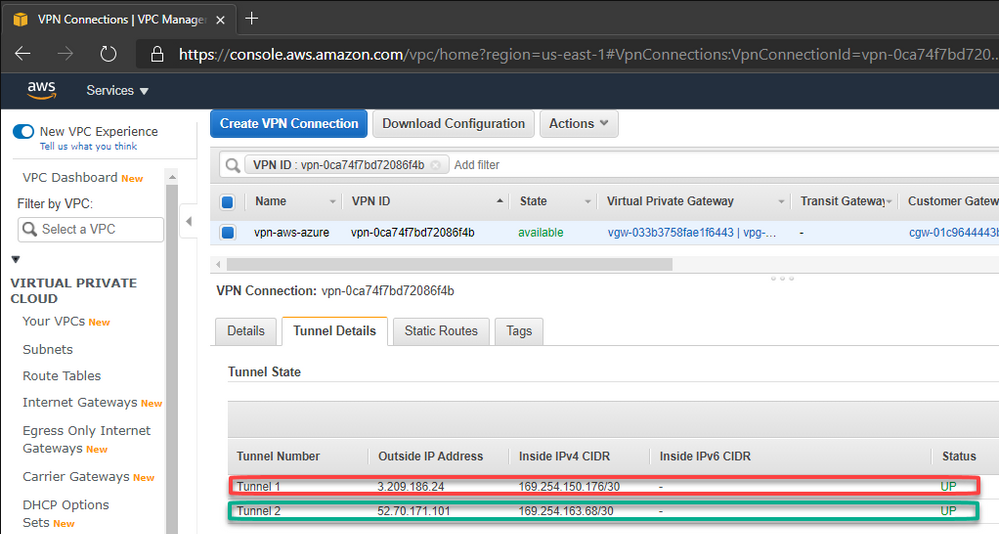Reload the page with refresh icon
The height and width of the screenshot is (534, 999).
pos(108,54)
